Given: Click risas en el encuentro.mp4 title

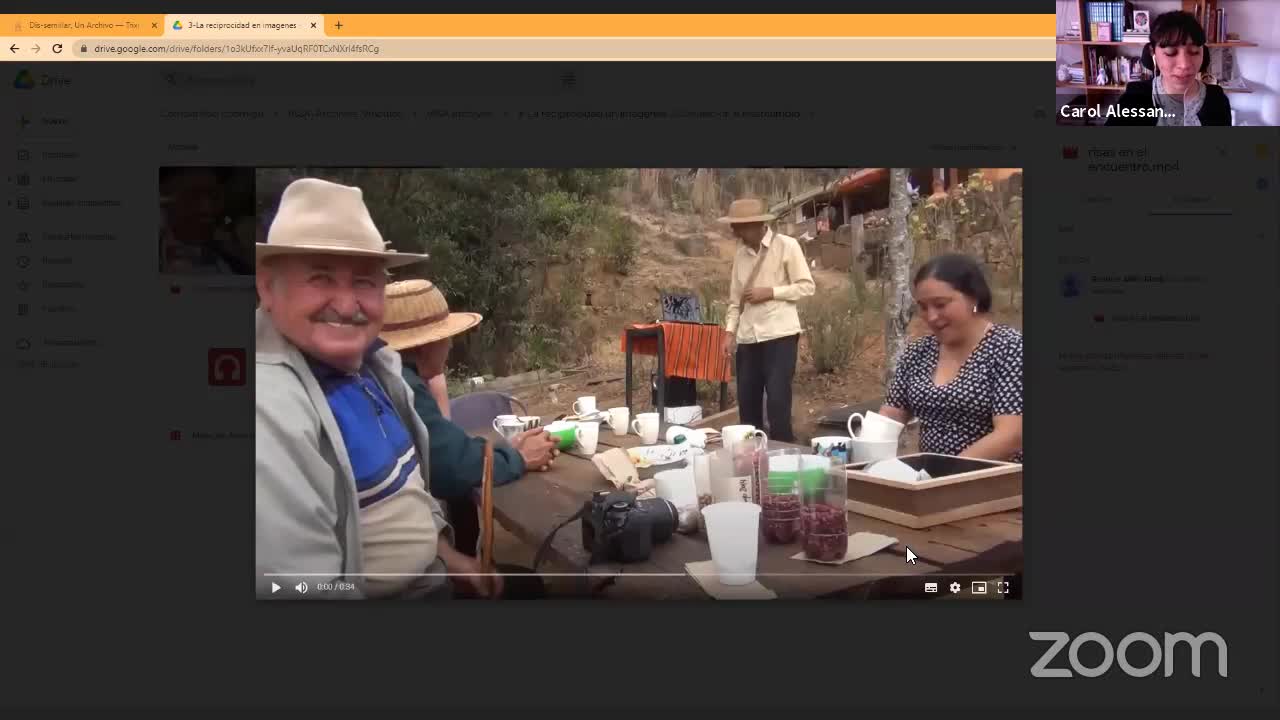Looking at the screenshot, I should pyautogui.click(x=1133, y=159).
